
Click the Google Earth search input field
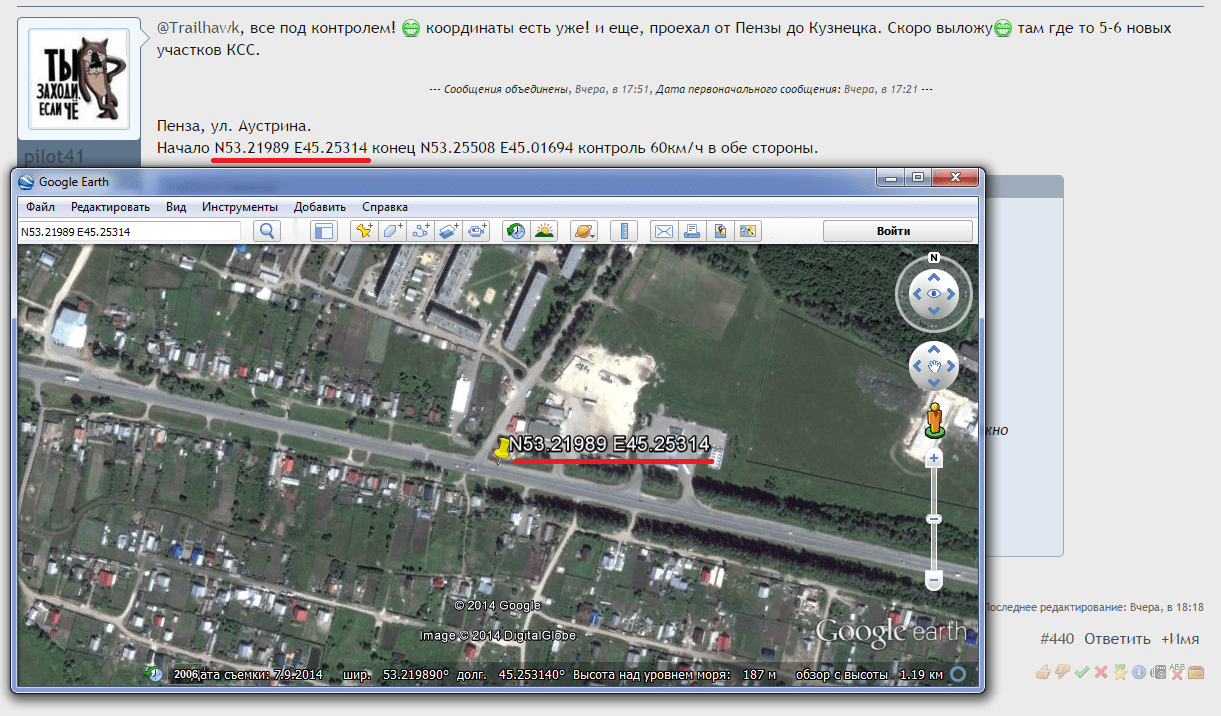point(129,231)
